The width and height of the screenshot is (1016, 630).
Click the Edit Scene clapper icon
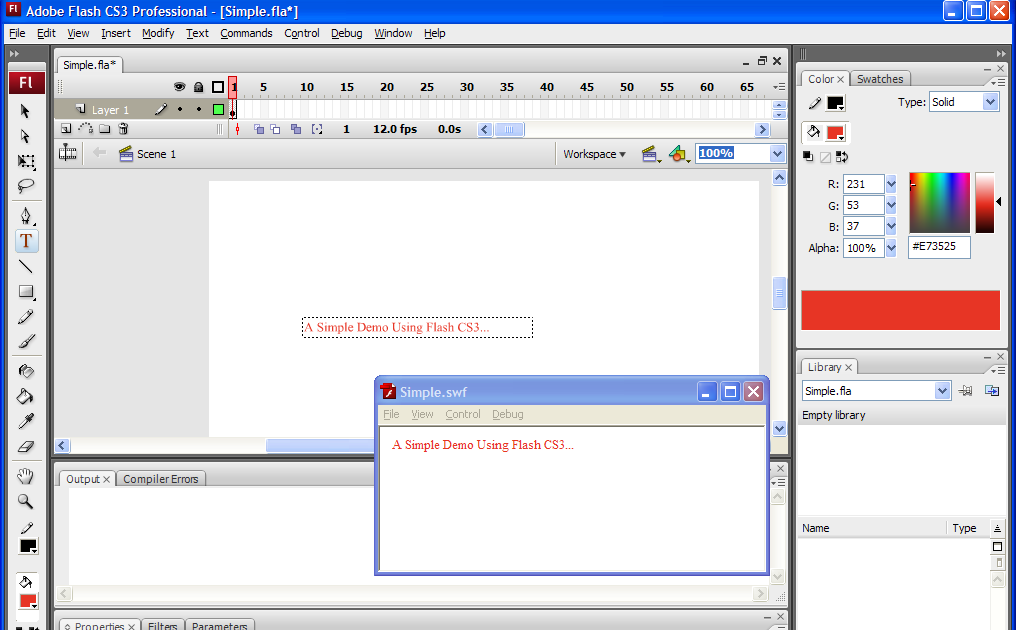click(x=650, y=154)
